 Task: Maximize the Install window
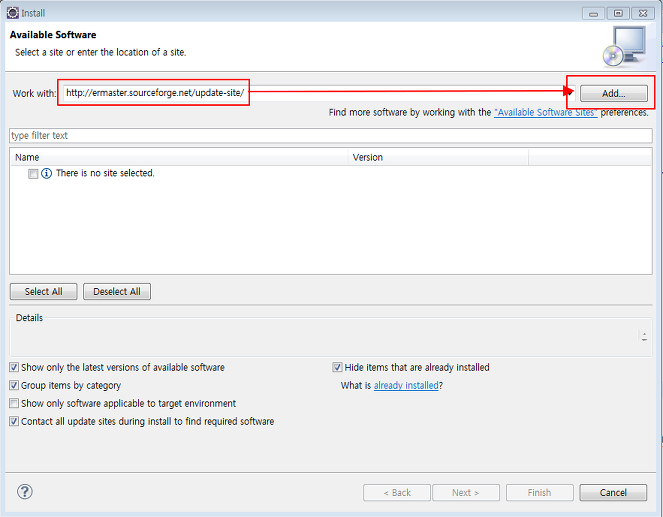pos(618,14)
